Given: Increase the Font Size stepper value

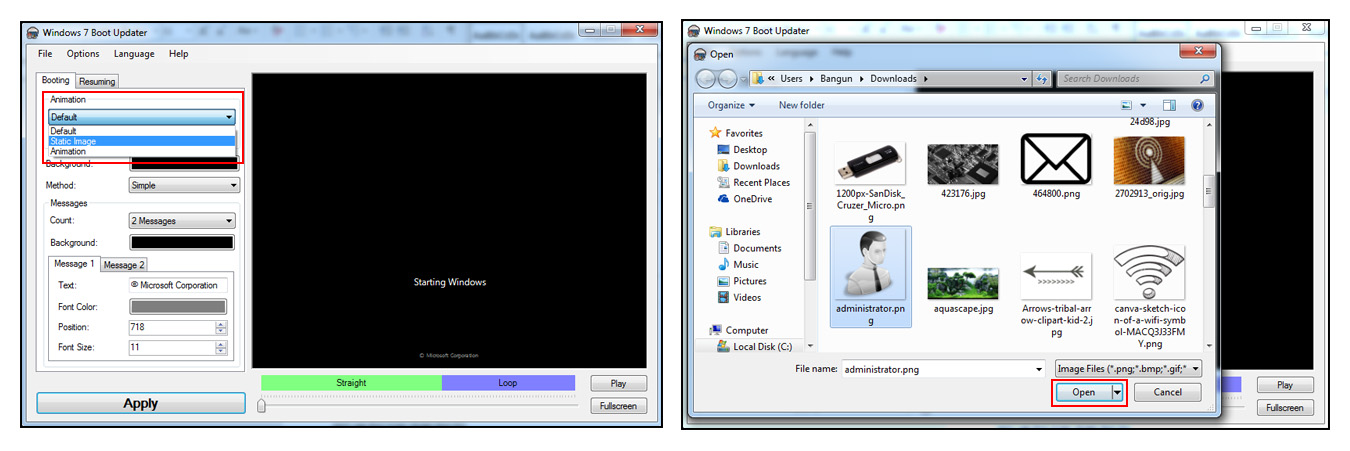Looking at the screenshot, I should 221,344.
